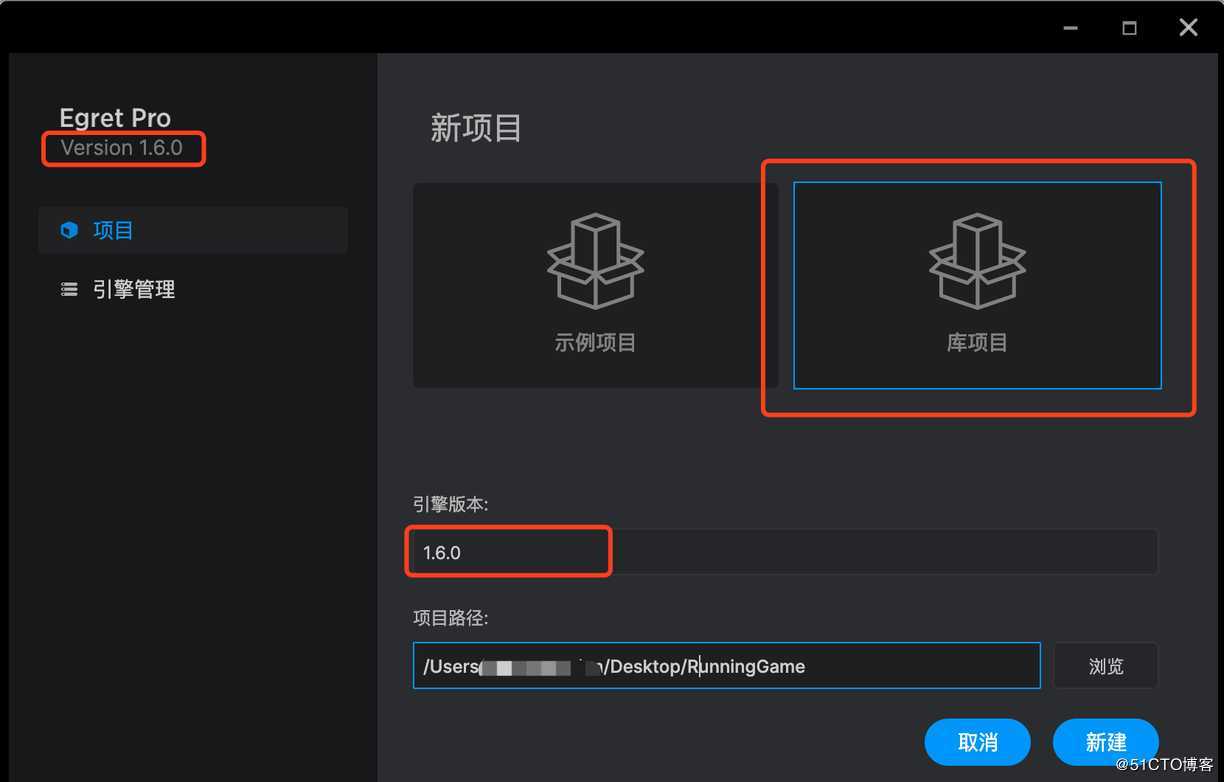Screen dimensions: 1224x782
Task: Click the 新建 create button
Action: click(x=1106, y=742)
